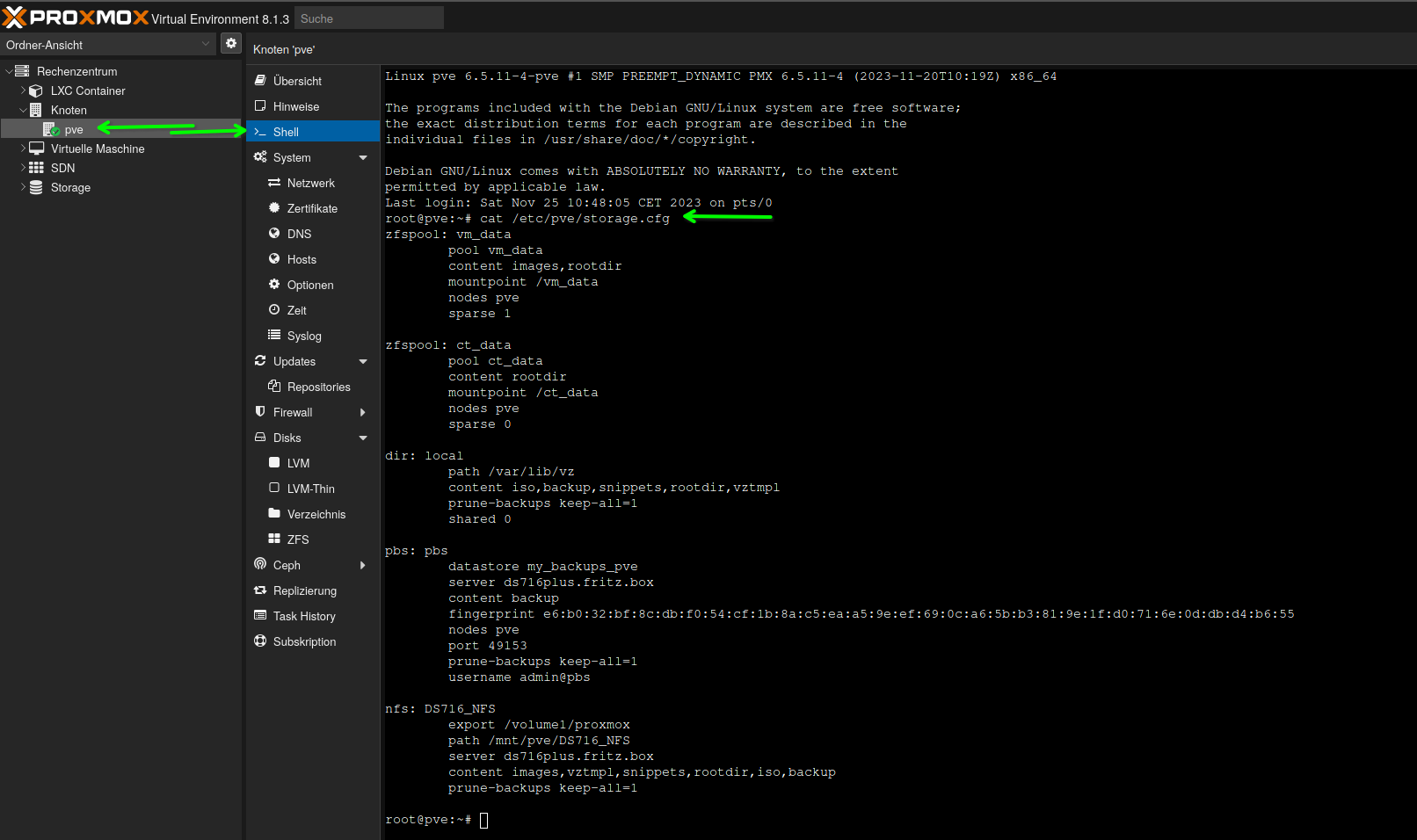The width and height of the screenshot is (1417, 840).
Task: Select the pve node in tree
Action: click(120, 129)
